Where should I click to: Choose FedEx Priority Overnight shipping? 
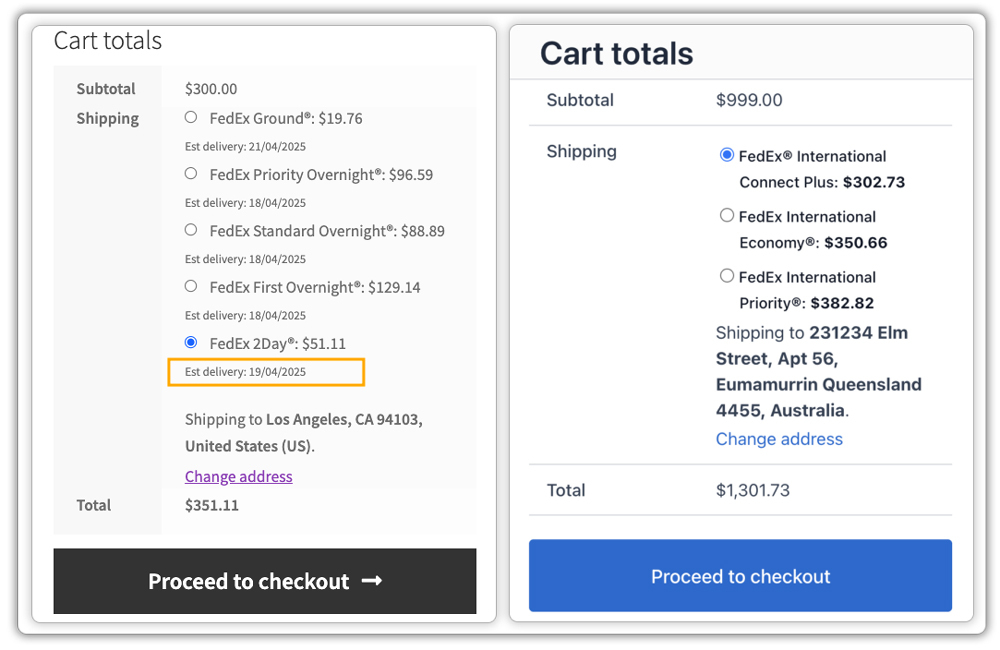pyautogui.click(x=190, y=173)
